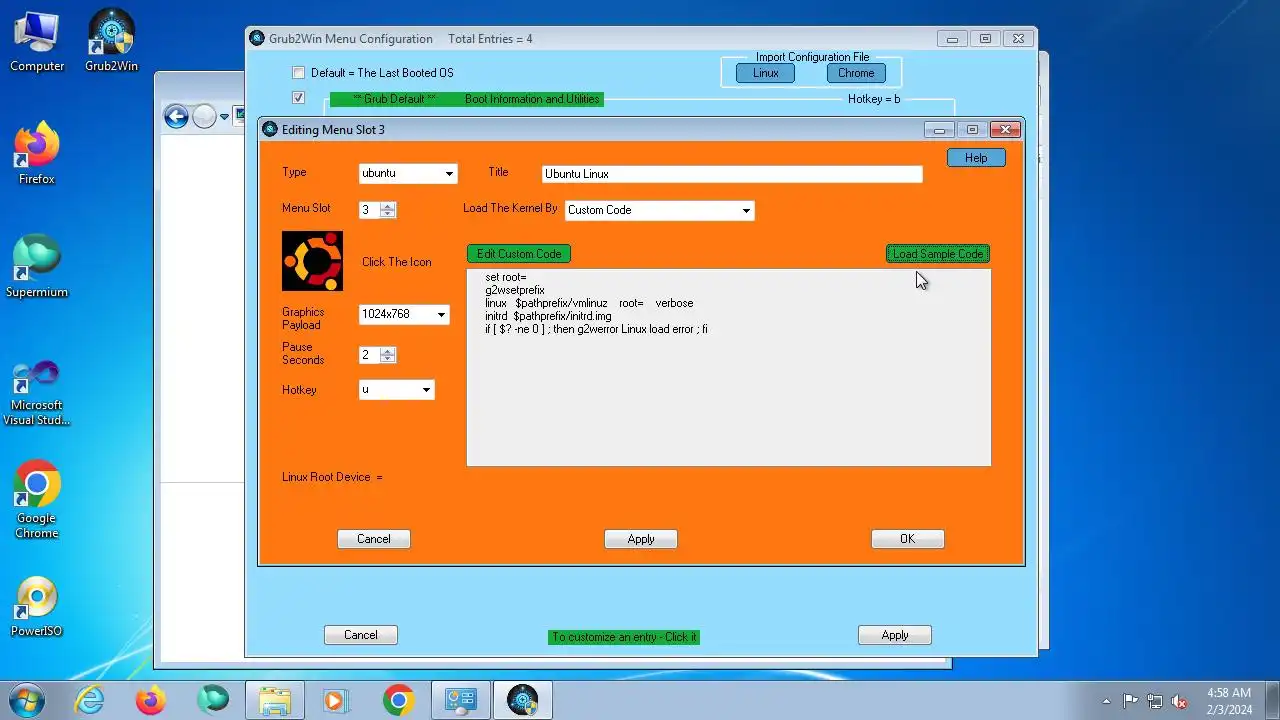Viewport: 1280px width, 720px height.
Task: Increase the Menu Slot value
Action: [x=388, y=206]
